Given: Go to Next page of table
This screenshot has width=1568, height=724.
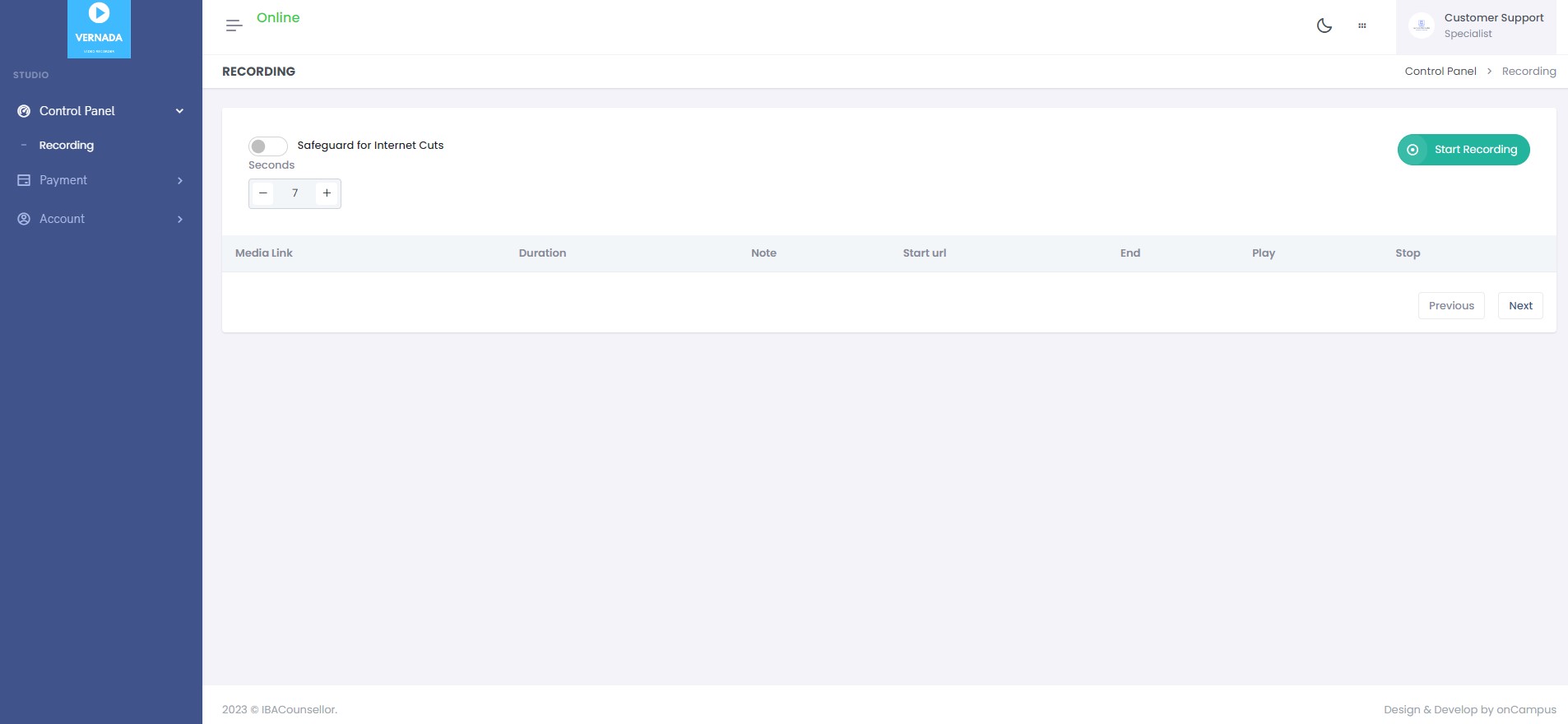Looking at the screenshot, I should tap(1519, 306).
